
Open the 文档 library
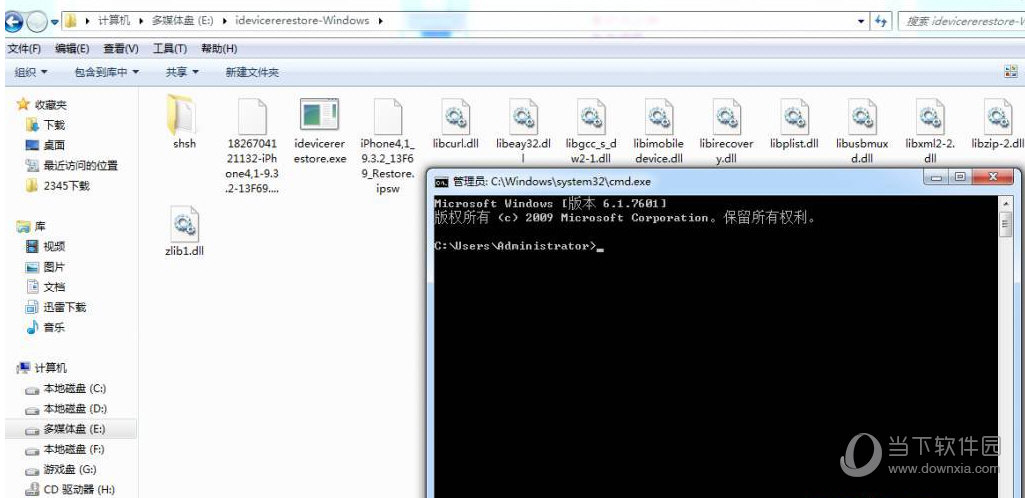pyautogui.click(x=46, y=287)
